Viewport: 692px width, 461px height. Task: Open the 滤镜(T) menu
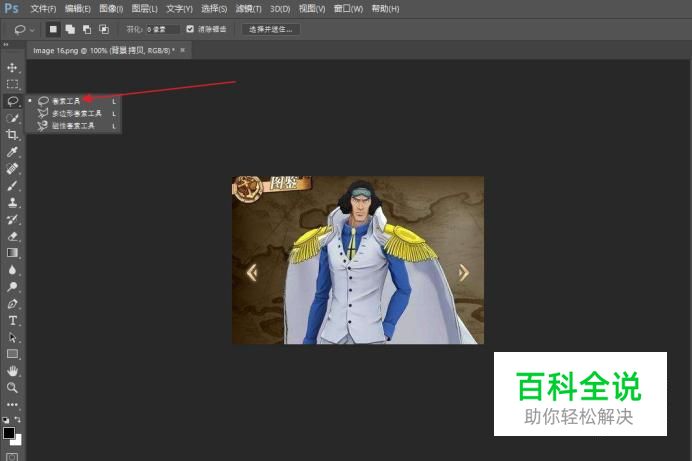click(248, 9)
